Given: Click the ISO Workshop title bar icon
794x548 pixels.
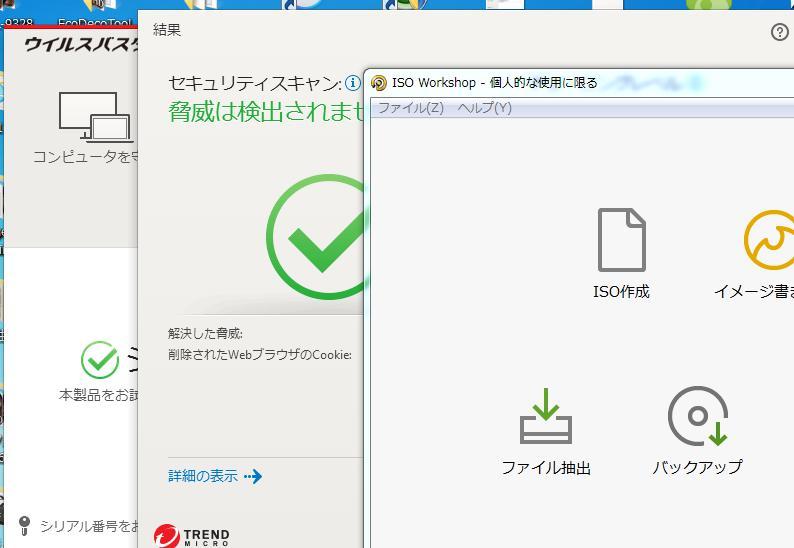Looking at the screenshot, I should click(x=379, y=83).
